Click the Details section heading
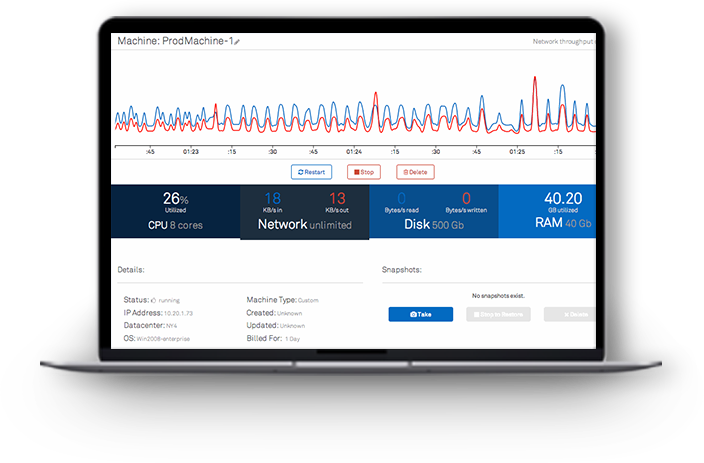The height and width of the screenshot is (463, 704). 131,269
